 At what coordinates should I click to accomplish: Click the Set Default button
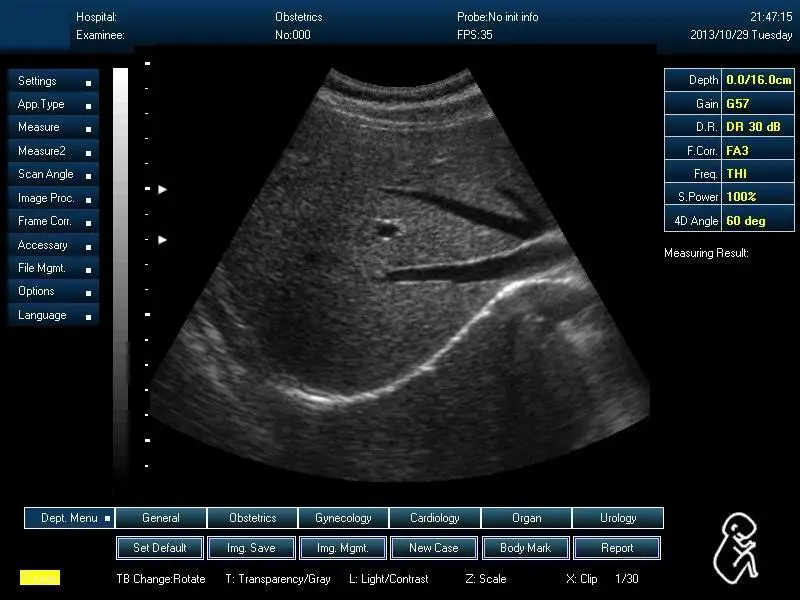tap(160, 548)
